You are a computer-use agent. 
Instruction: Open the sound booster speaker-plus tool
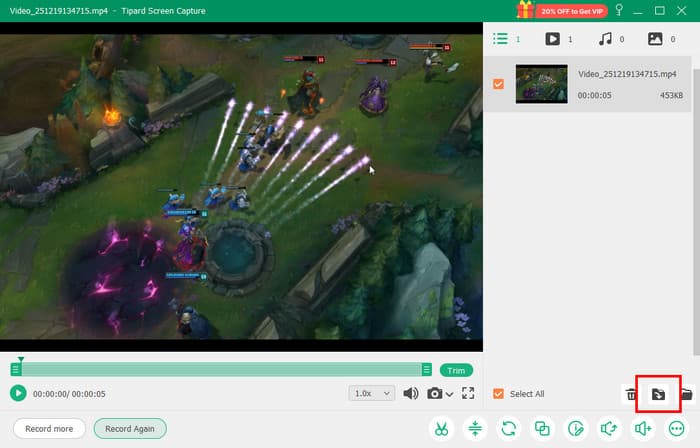pyautogui.click(x=643, y=429)
